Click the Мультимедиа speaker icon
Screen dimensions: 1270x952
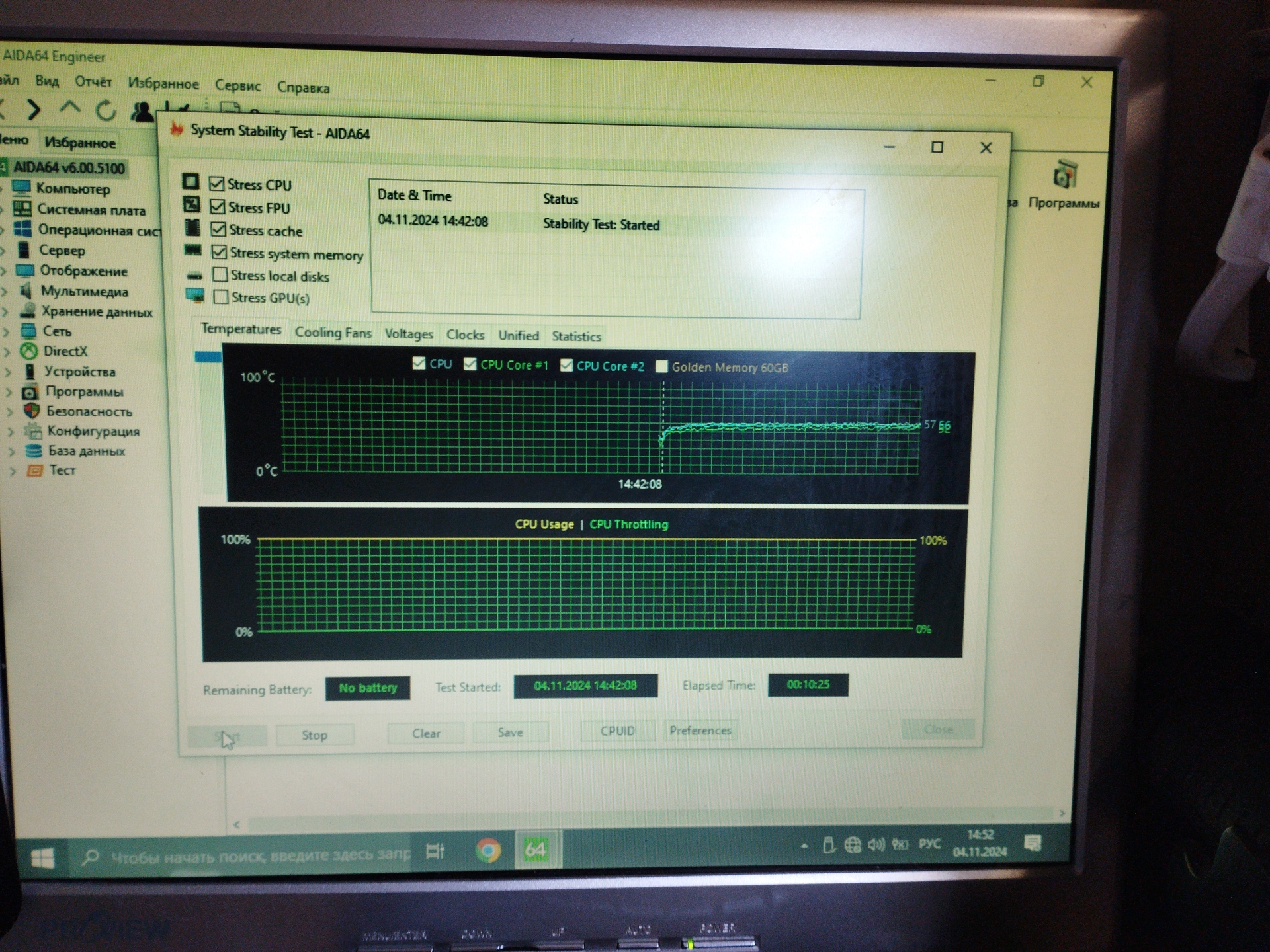(x=26, y=291)
